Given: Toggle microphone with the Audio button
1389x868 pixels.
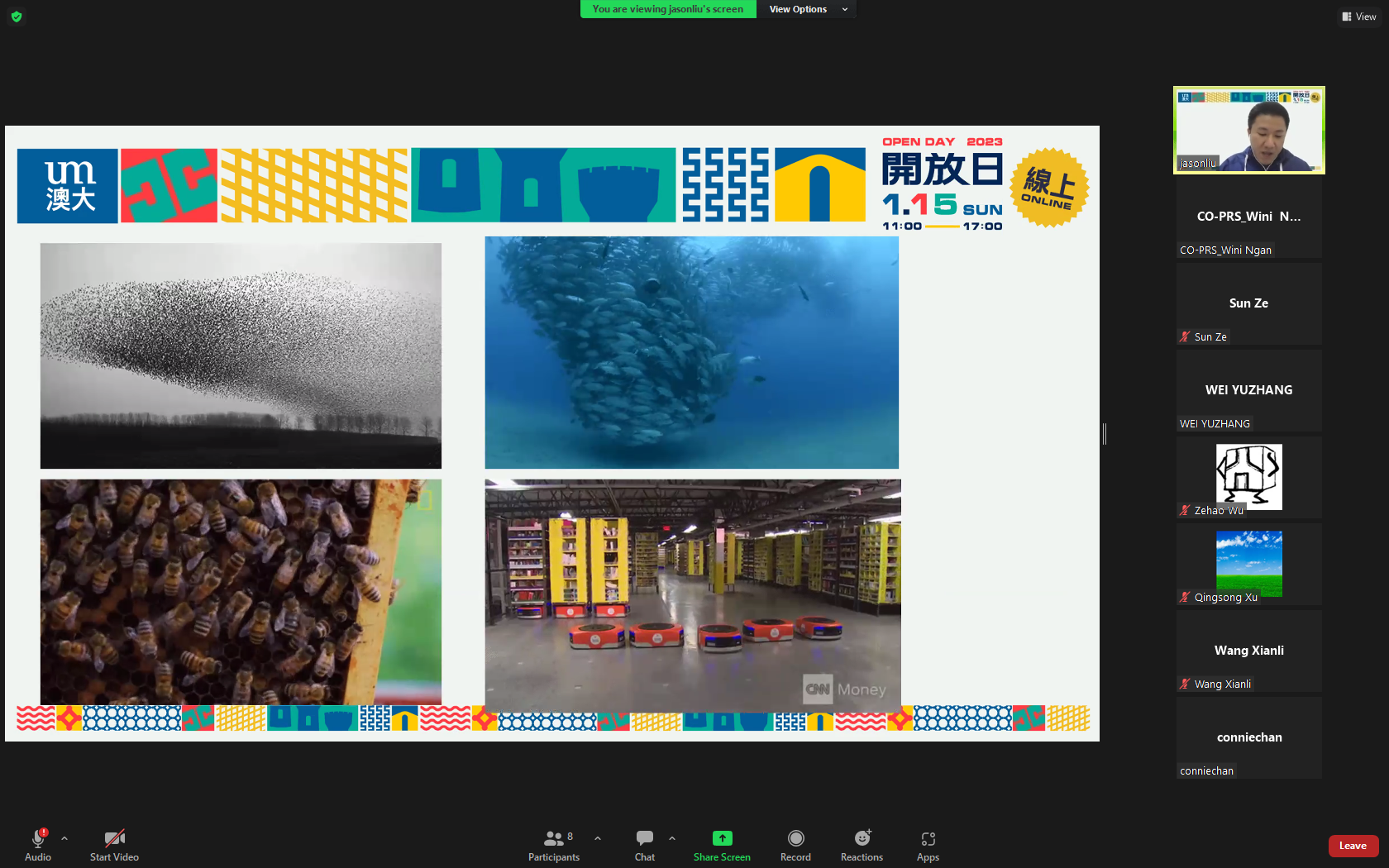Looking at the screenshot, I should coord(38,845).
